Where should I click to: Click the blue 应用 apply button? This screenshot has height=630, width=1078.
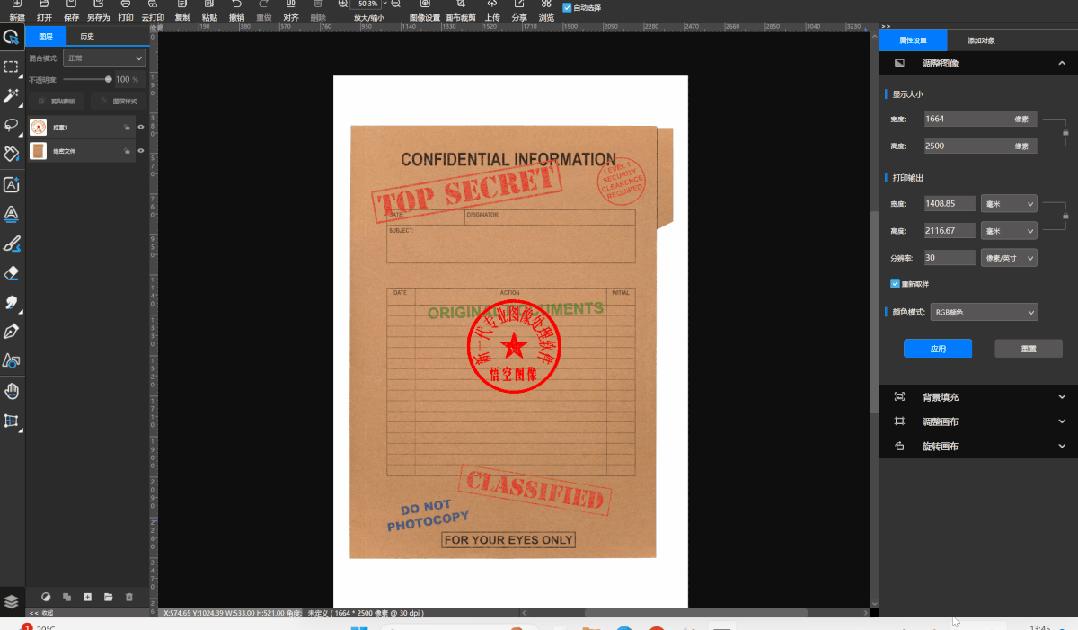(x=937, y=349)
